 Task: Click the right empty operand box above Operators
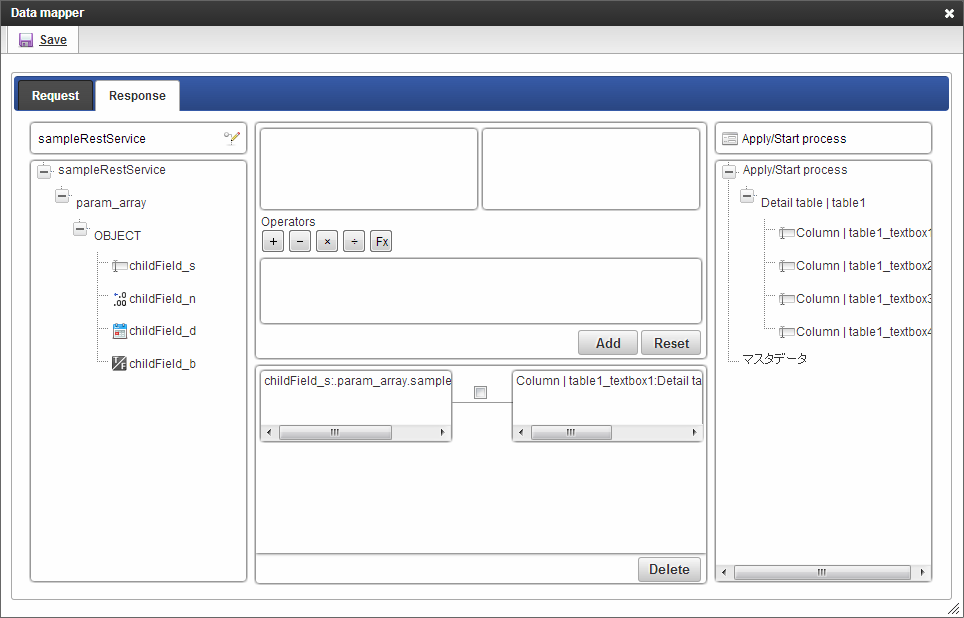(x=591, y=168)
